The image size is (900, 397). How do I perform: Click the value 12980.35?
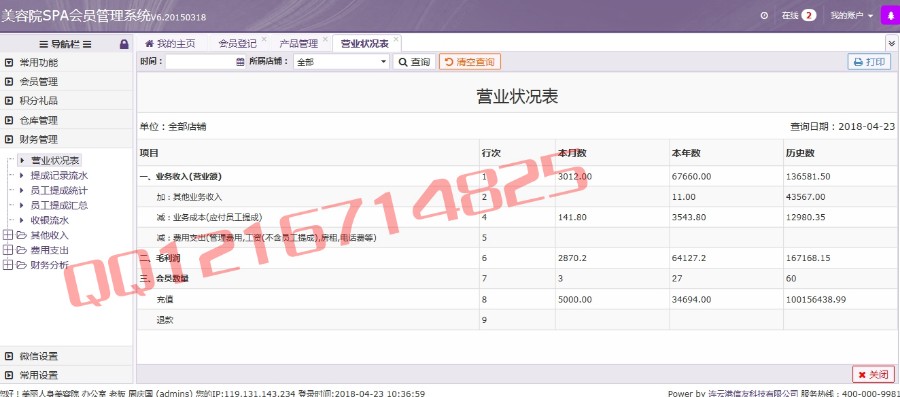click(805, 217)
